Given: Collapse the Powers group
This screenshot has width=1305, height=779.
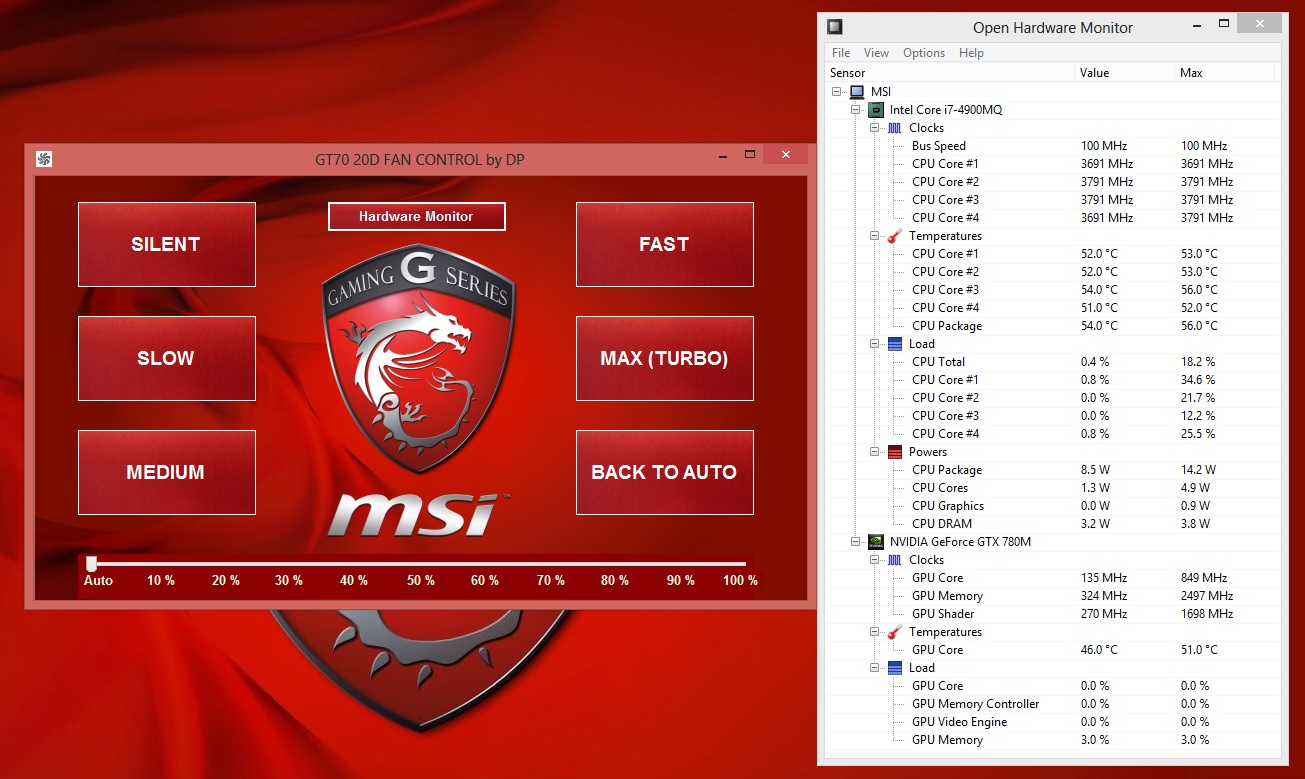Looking at the screenshot, I should pos(875,452).
